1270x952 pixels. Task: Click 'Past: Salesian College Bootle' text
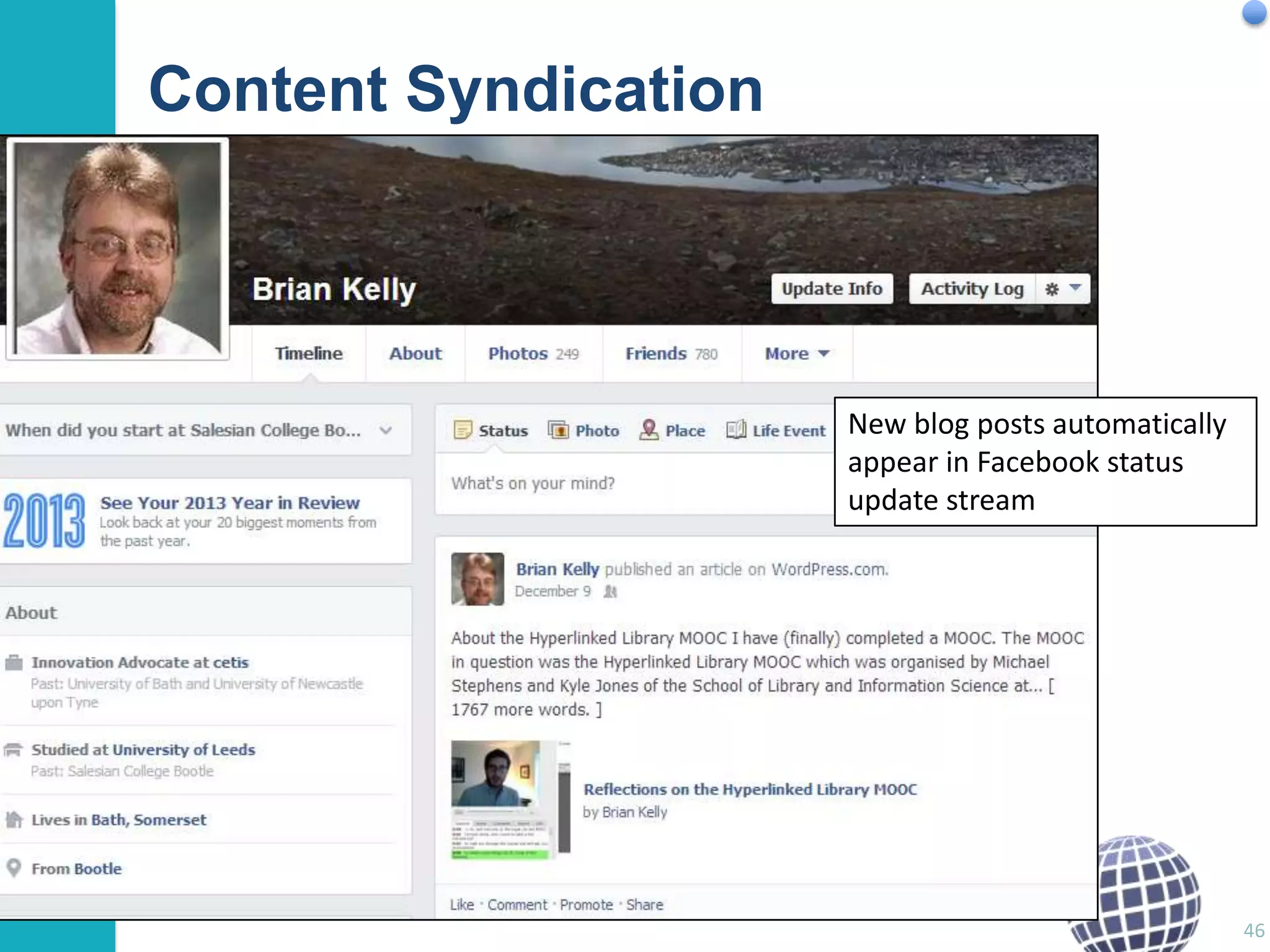122,771
